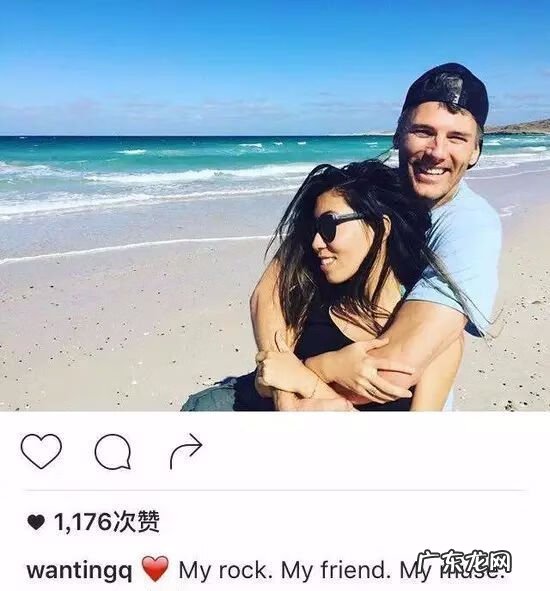
Task: Click the red heart emoji in caption
Action: (x=155, y=568)
